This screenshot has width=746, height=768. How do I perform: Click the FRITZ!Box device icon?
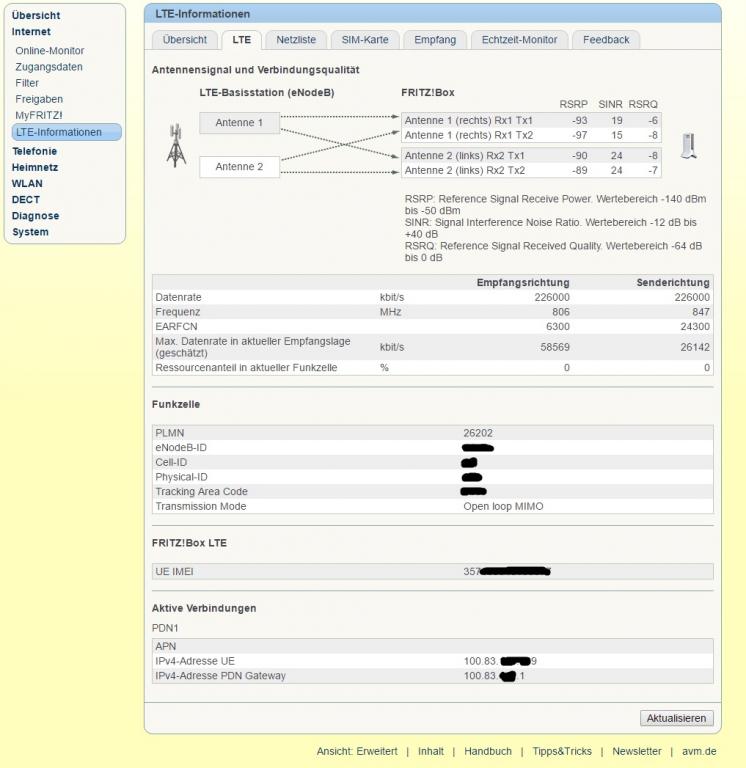(689, 146)
